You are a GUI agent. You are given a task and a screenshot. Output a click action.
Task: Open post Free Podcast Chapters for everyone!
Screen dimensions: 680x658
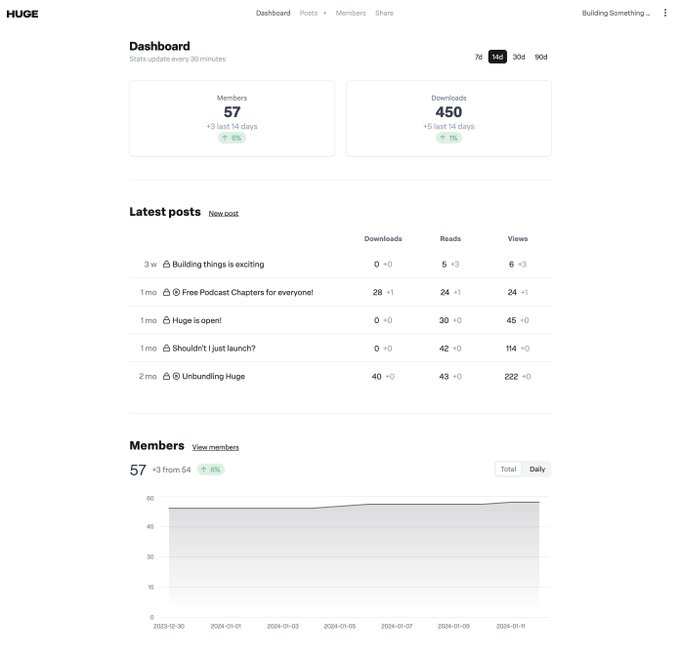(x=248, y=292)
